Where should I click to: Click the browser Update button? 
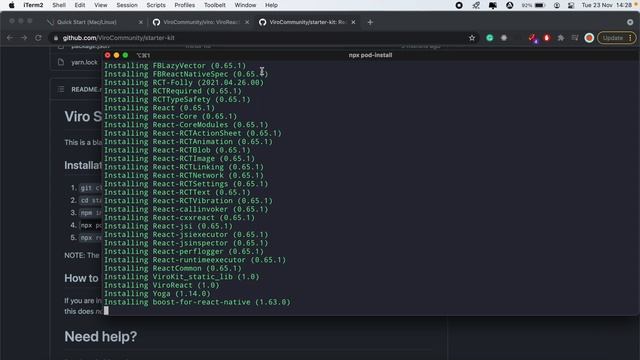pyautogui.click(x=616, y=38)
